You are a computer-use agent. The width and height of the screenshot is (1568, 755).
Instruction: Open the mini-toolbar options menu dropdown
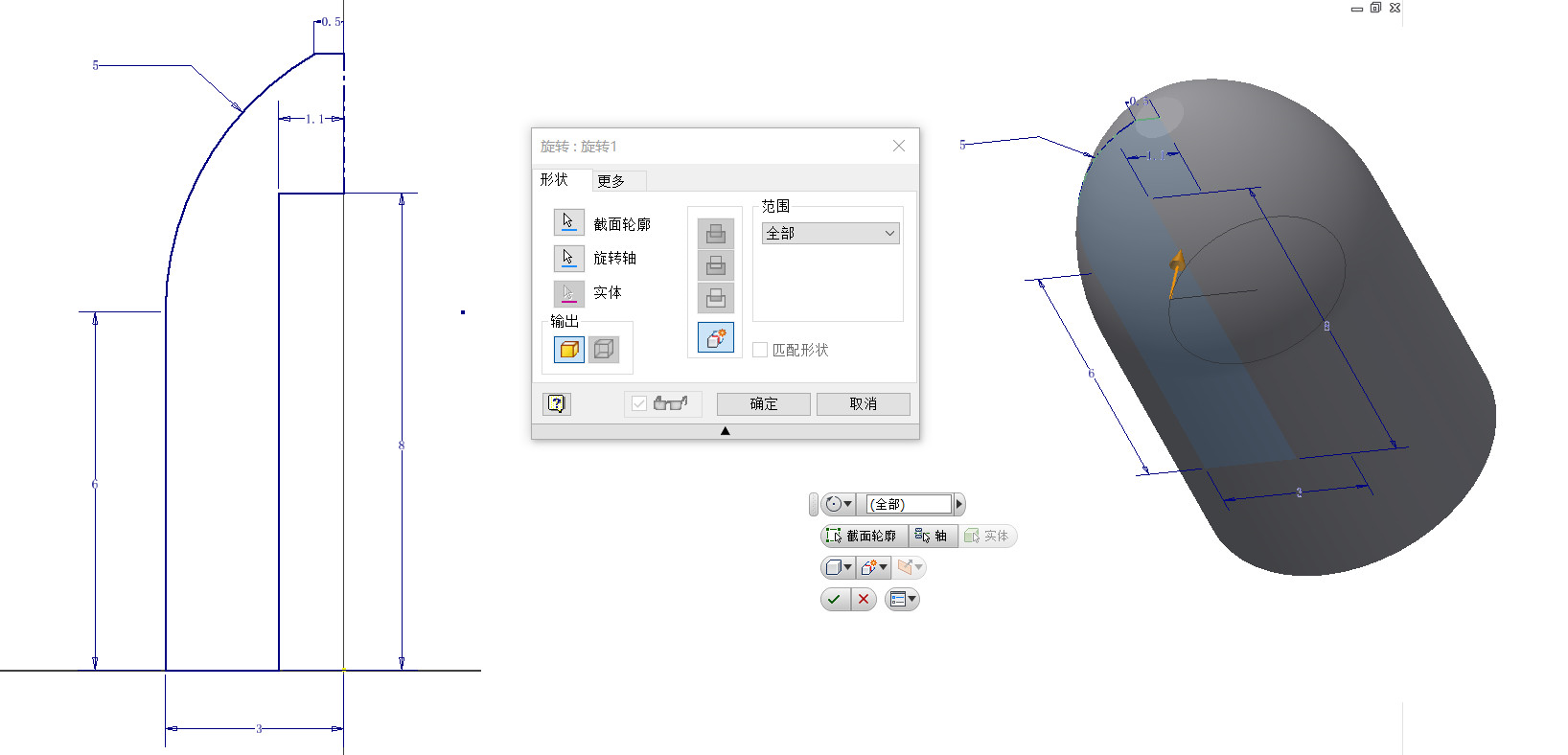[x=903, y=599]
